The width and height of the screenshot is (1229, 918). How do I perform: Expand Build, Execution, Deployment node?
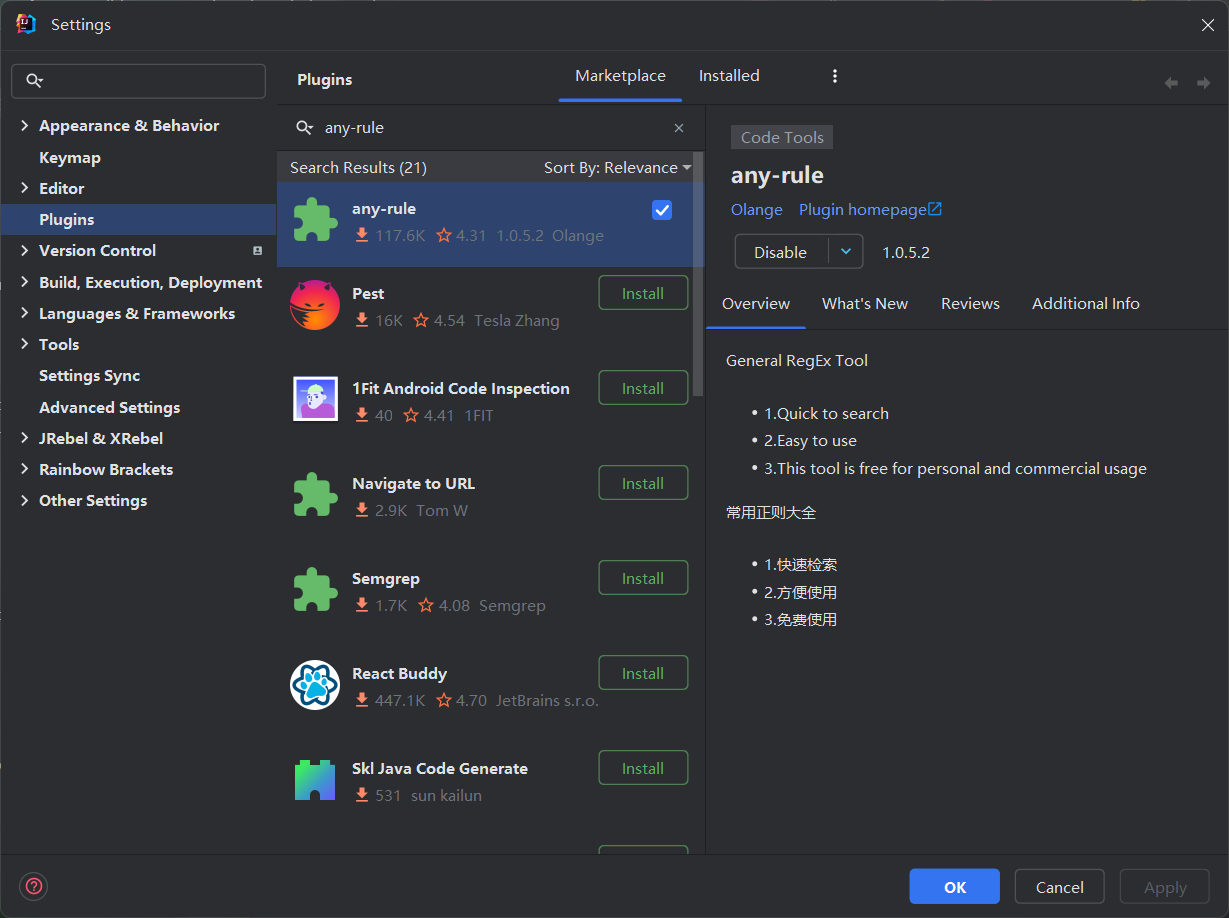[x=24, y=283]
